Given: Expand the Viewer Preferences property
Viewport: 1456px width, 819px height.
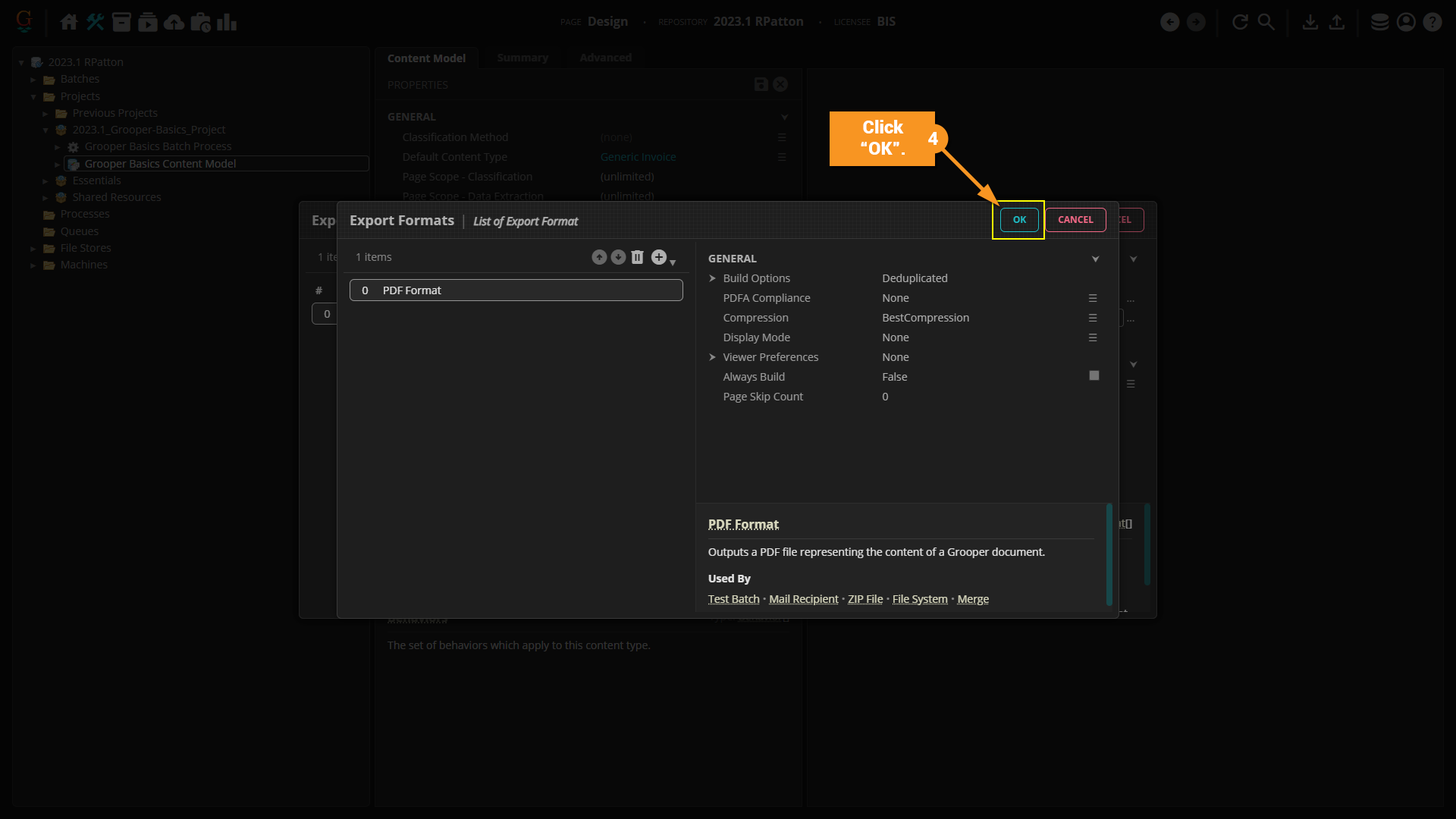Looking at the screenshot, I should pos(712,357).
